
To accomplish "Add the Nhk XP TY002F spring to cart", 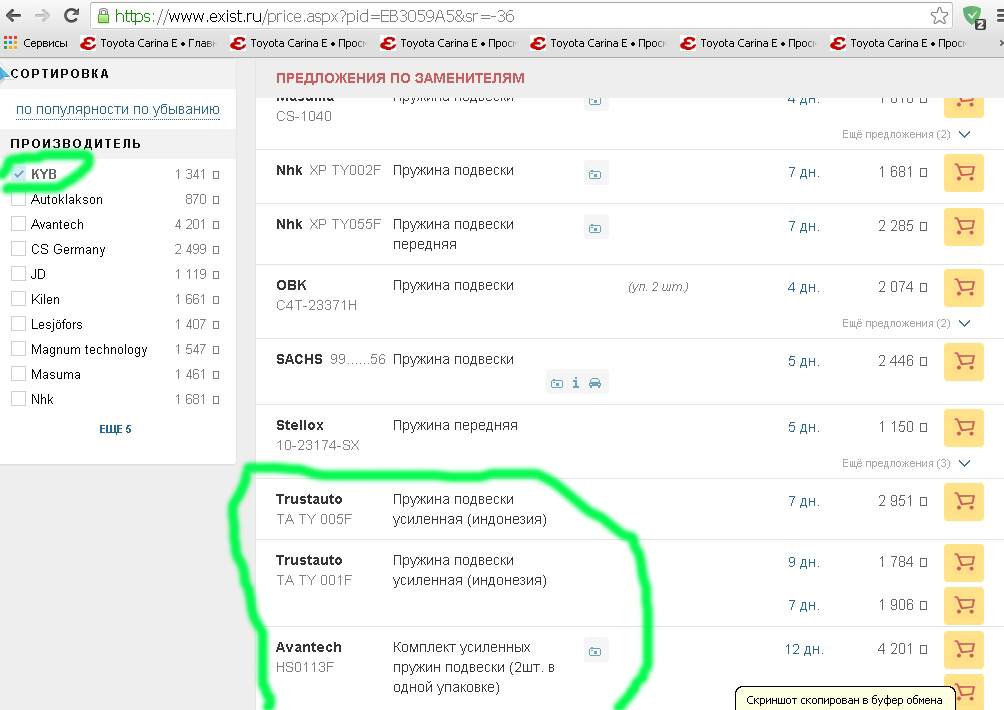I will click(x=964, y=172).
